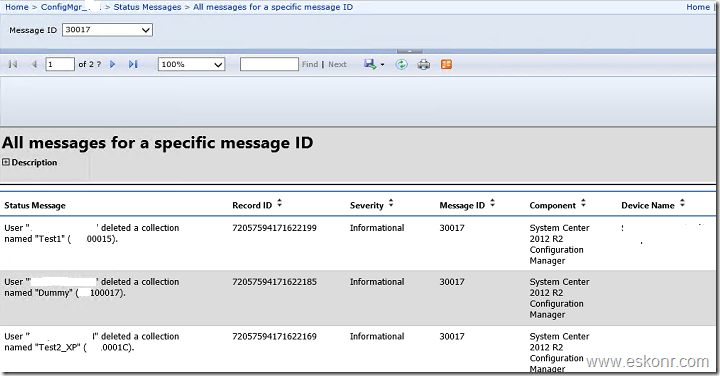Click the Find text box
Image resolution: width=720 pixels, height=376 pixels.
coord(269,64)
